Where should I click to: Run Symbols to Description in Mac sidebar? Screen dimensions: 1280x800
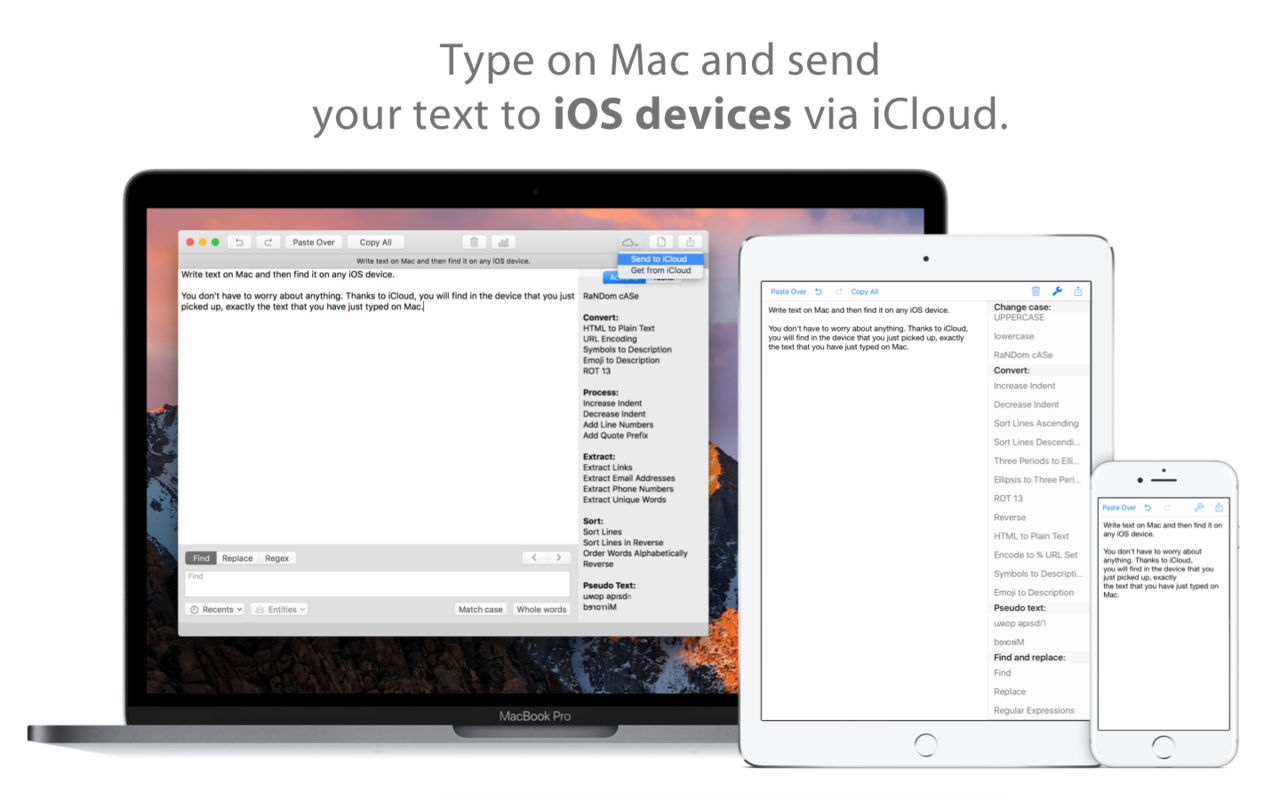pyautogui.click(x=627, y=350)
